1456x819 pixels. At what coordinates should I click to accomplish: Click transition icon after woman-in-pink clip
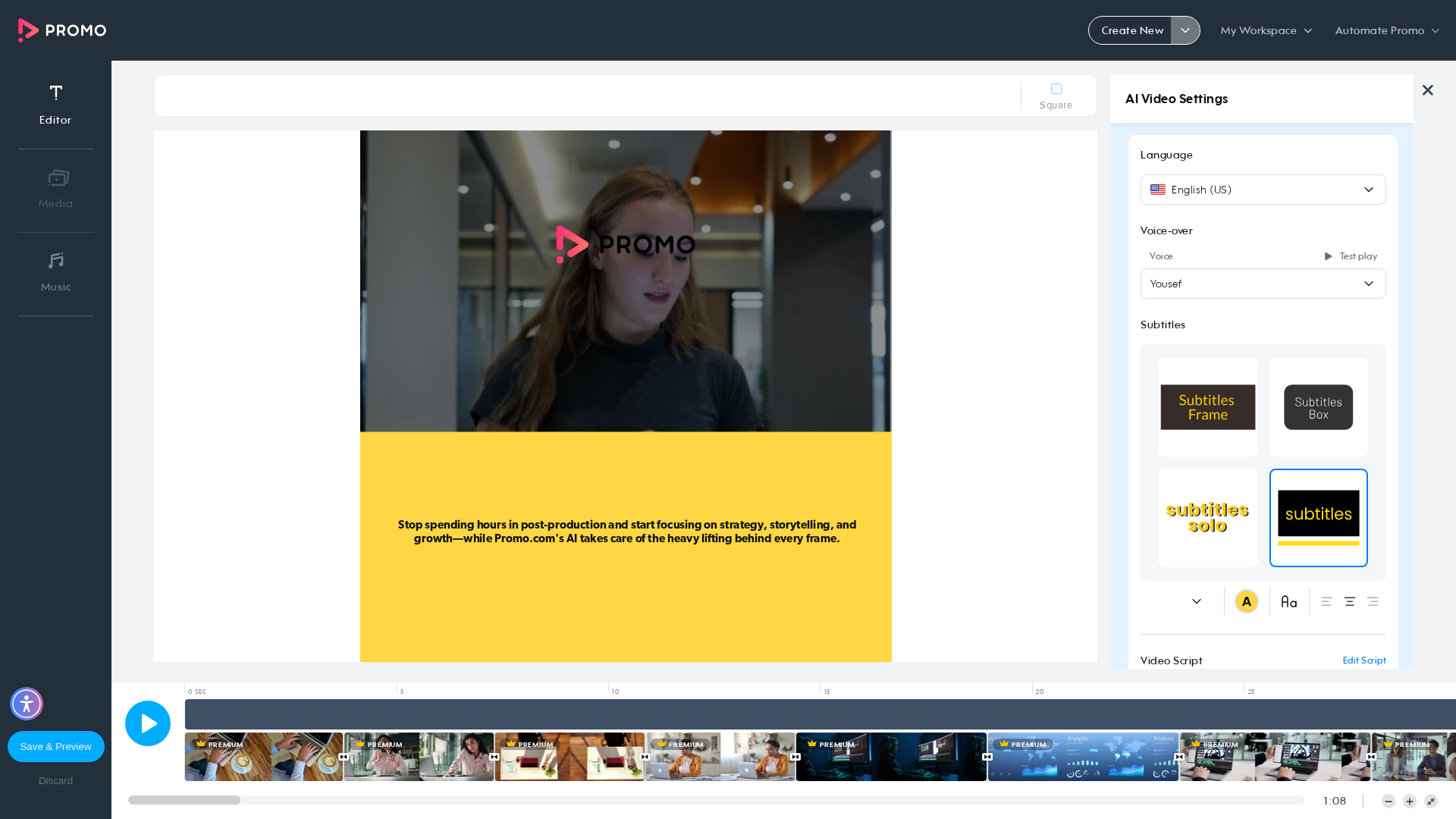494,757
